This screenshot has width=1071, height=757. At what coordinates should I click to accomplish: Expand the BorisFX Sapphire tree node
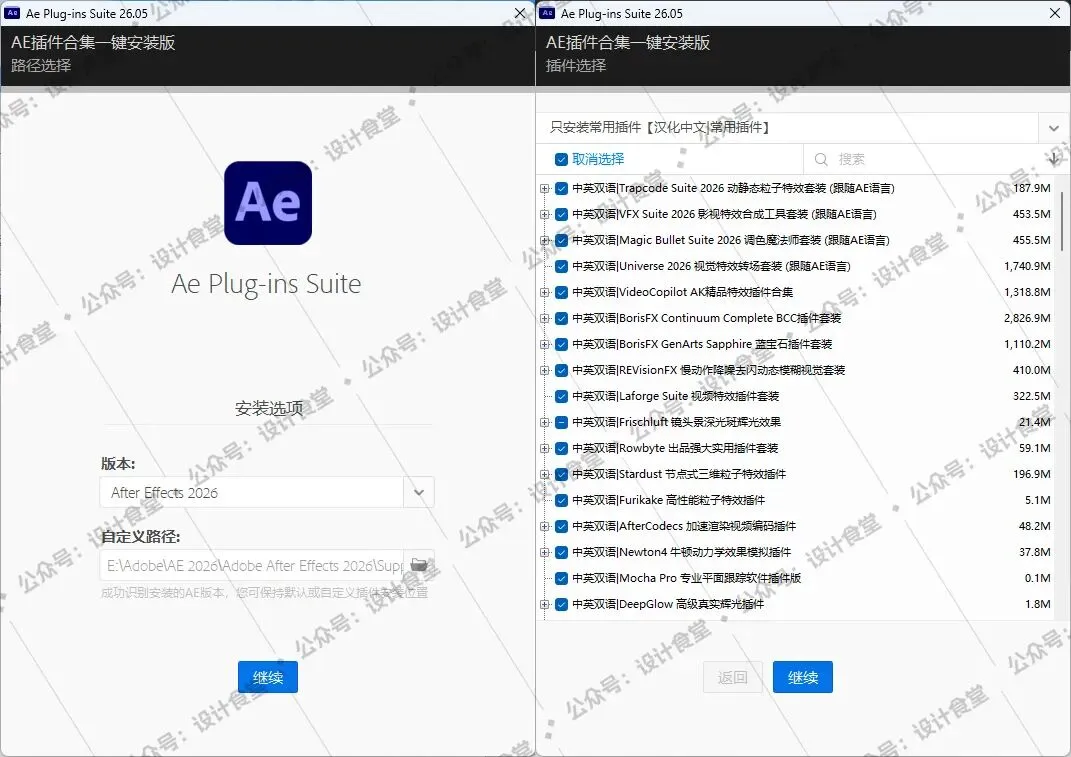[544, 344]
